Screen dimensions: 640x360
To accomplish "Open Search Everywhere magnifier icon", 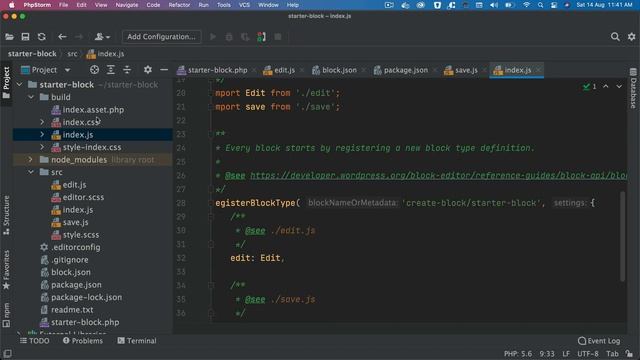I will pyautogui.click(x=615, y=37).
